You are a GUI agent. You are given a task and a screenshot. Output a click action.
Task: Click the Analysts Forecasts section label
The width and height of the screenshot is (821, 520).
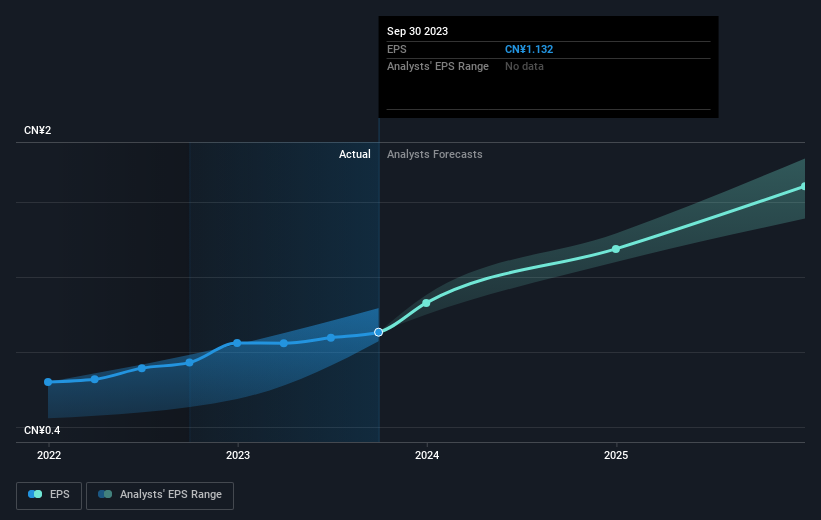[x=435, y=154]
